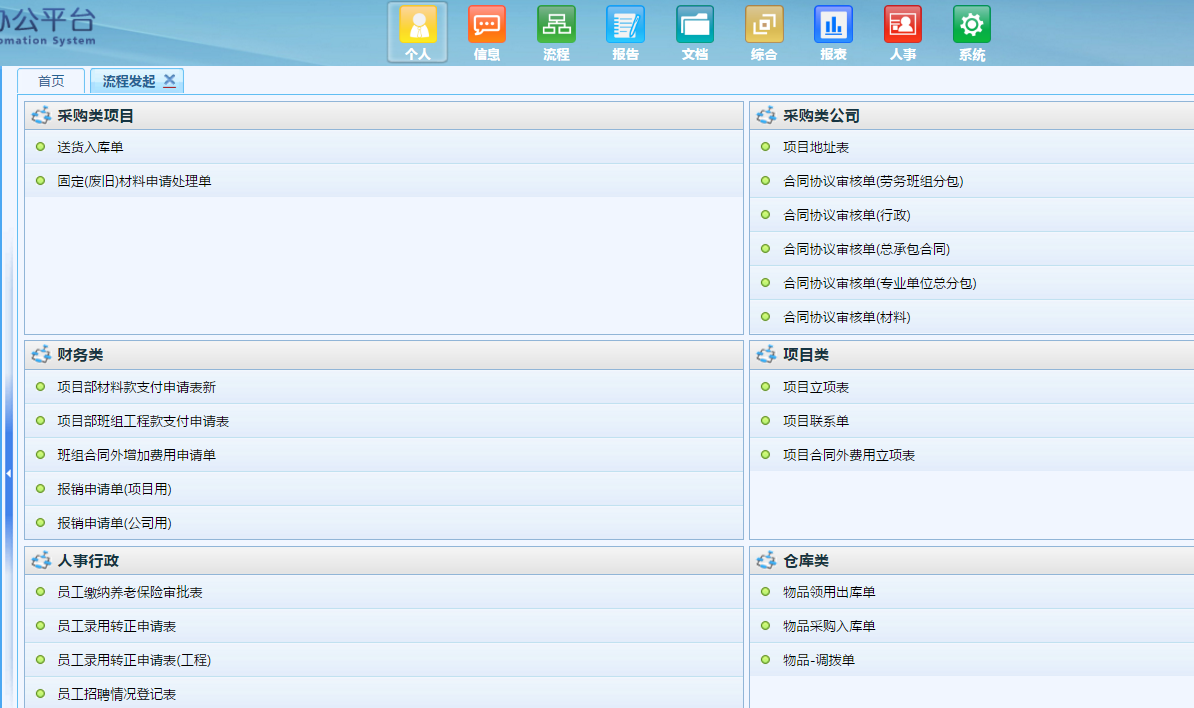Open 合同协议审核单(总承包合同)

pyautogui.click(x=867, y=249)
